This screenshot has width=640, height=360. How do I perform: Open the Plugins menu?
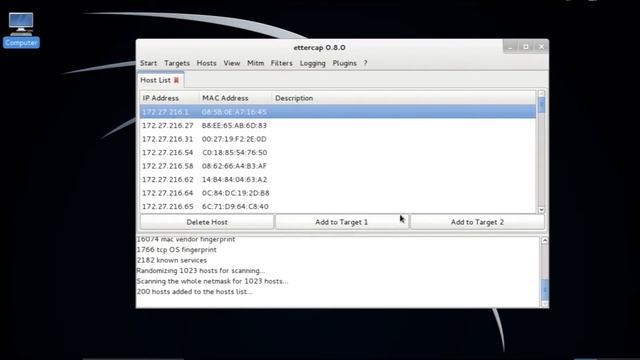[344, 63]
